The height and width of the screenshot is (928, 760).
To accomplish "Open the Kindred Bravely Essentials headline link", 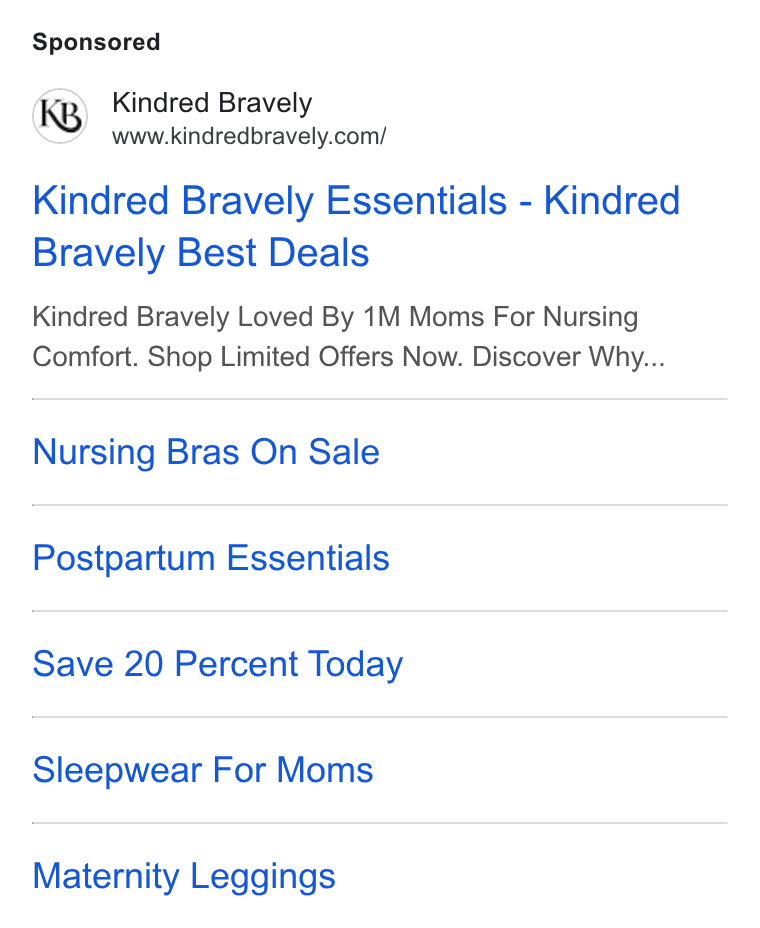I will click(356, 227).
